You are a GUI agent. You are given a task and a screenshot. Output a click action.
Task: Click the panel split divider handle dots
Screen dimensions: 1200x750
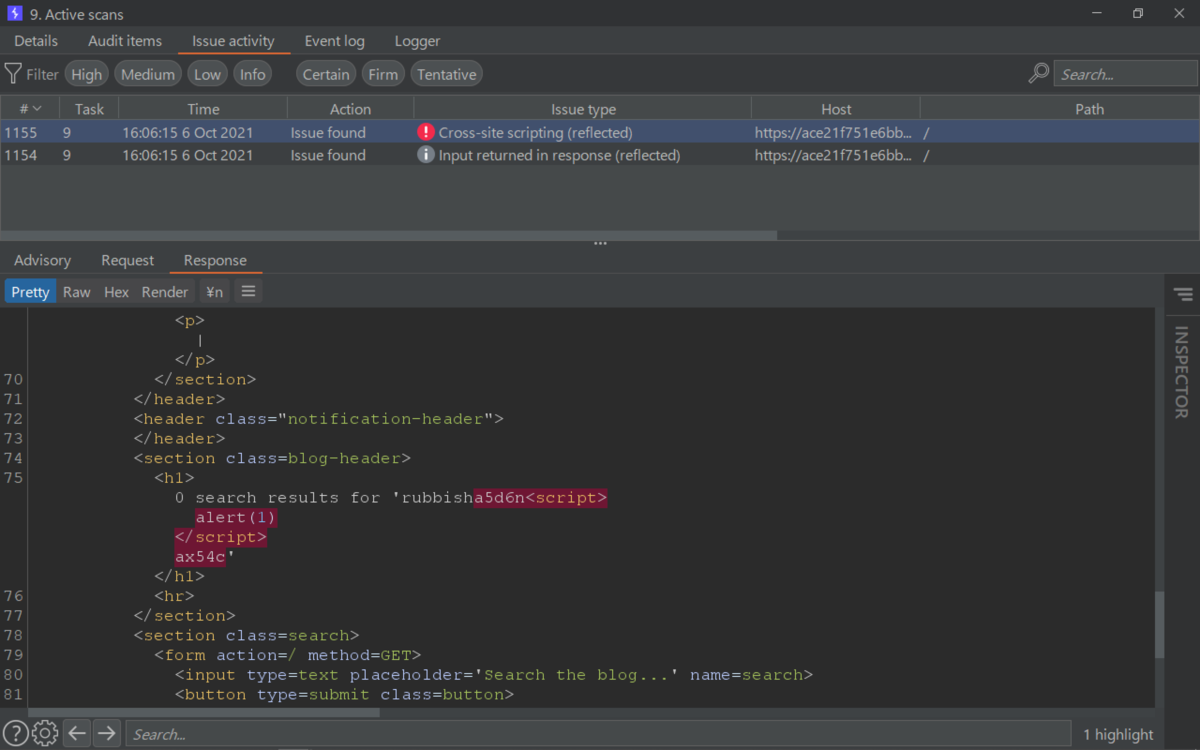600,244
